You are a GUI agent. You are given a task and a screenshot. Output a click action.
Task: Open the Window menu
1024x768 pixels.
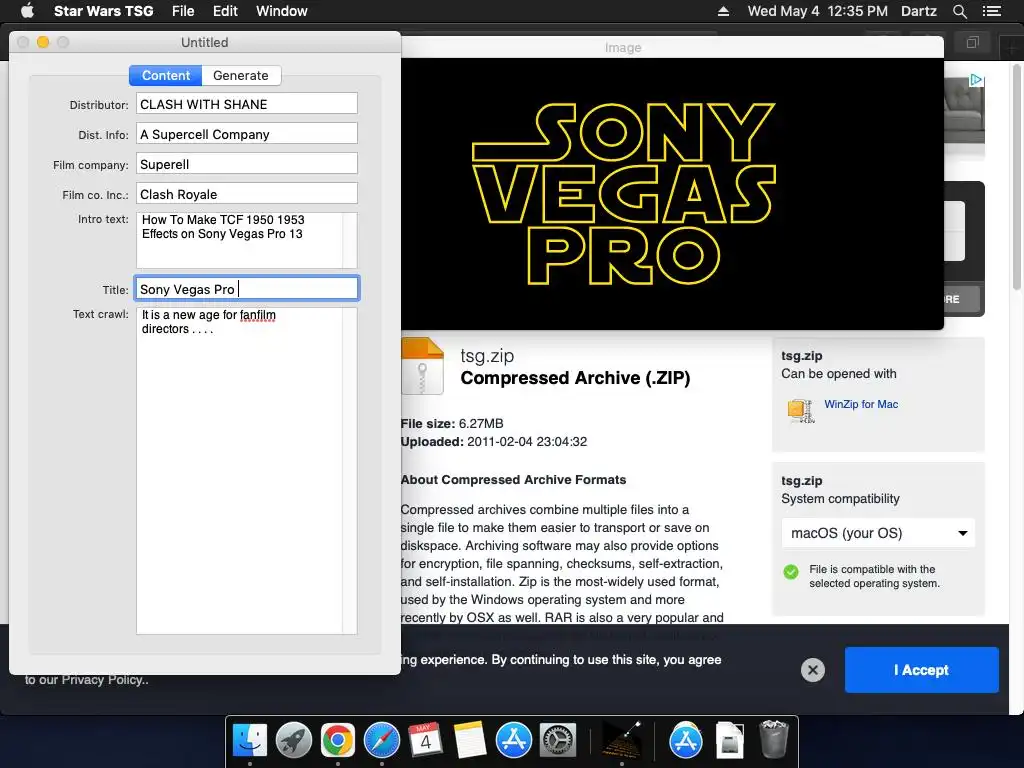click(x=281, y=11)
